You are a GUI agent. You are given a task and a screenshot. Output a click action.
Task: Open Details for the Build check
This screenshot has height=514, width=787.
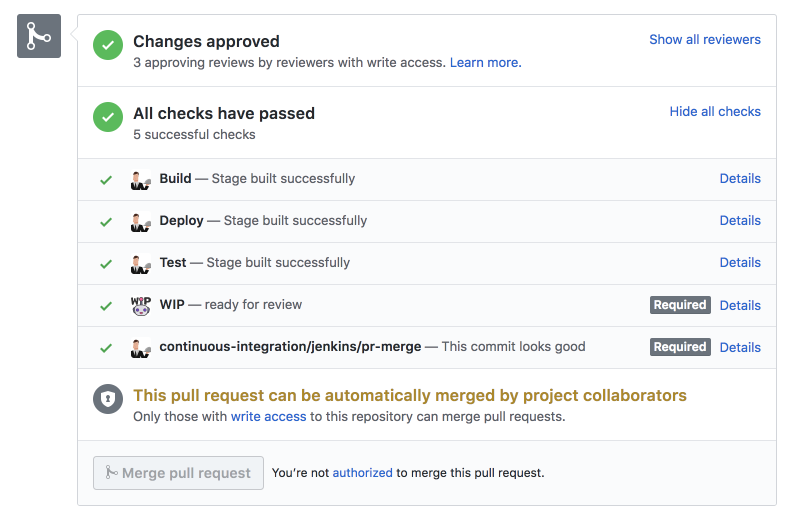click(740, 179)
